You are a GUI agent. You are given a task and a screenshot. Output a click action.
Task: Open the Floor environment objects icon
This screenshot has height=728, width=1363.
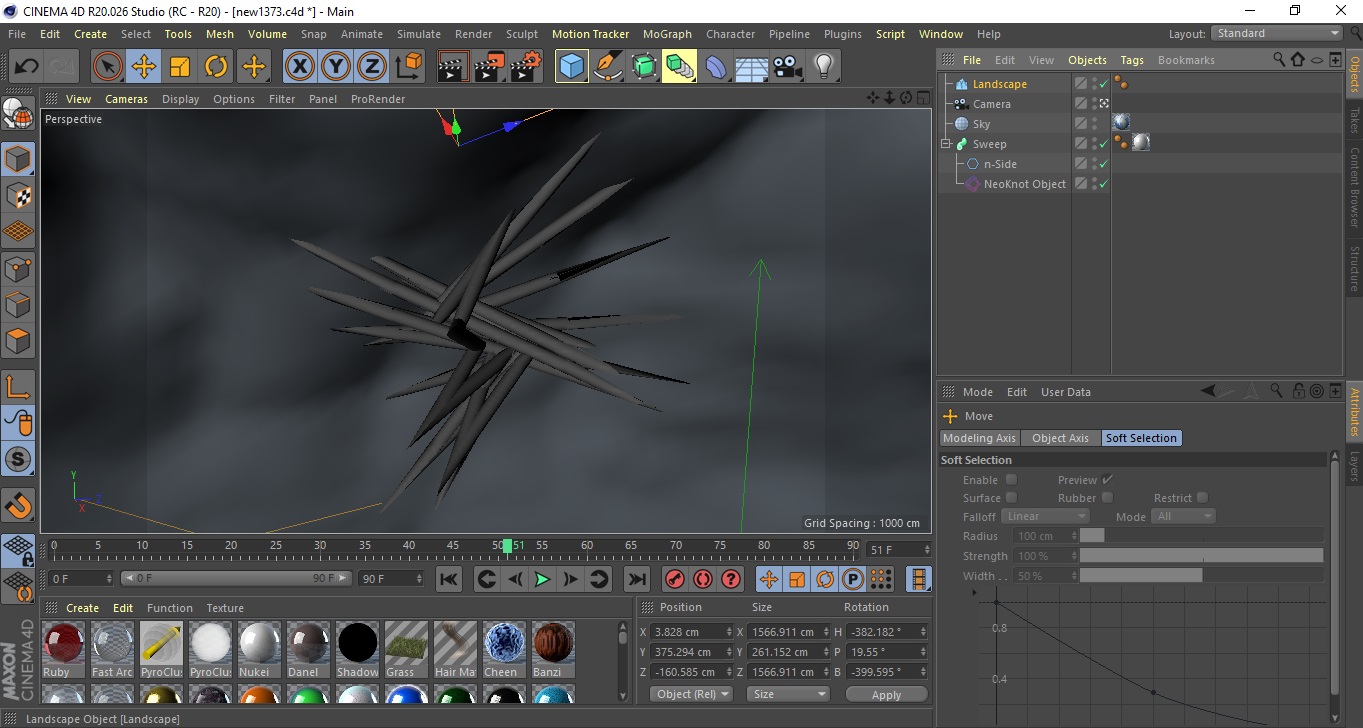point(752,67)
